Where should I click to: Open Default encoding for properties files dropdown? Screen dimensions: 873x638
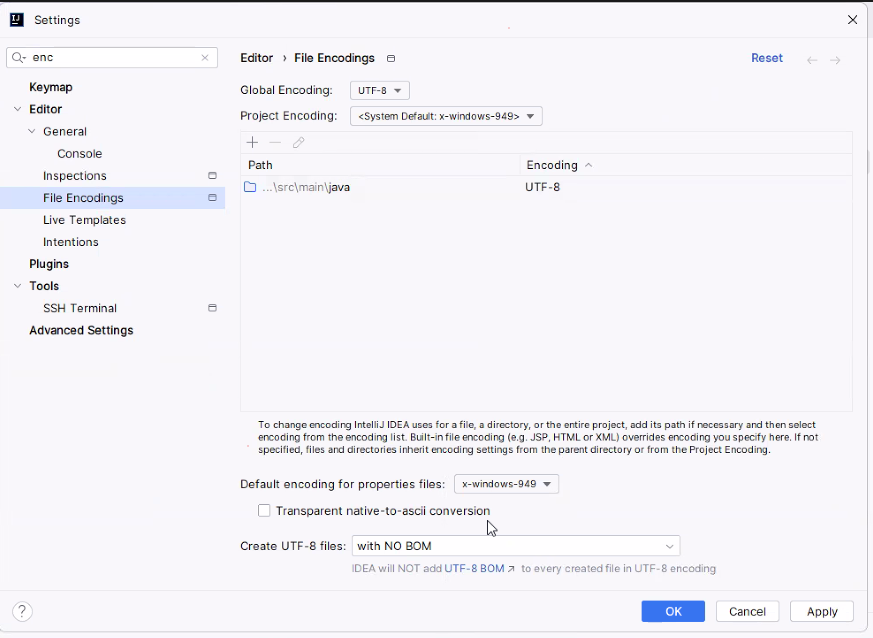click(506, 484)
